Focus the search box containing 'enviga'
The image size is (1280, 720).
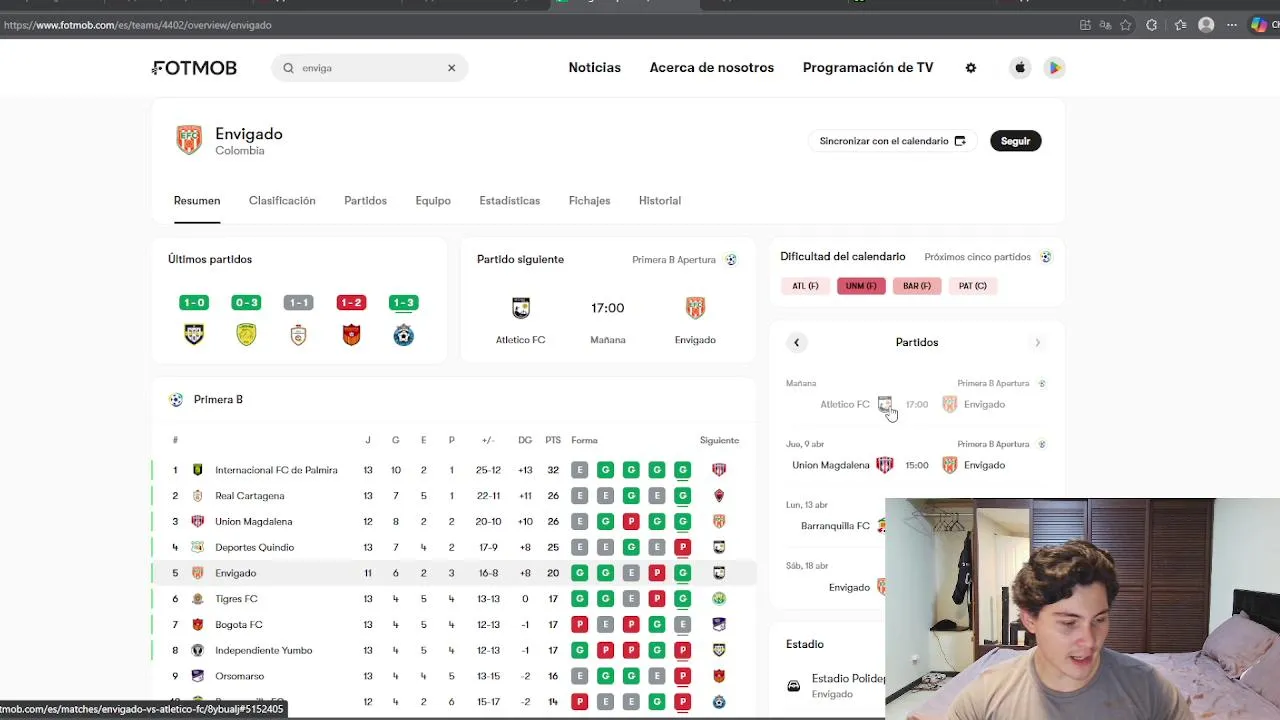tap(369, 68)
